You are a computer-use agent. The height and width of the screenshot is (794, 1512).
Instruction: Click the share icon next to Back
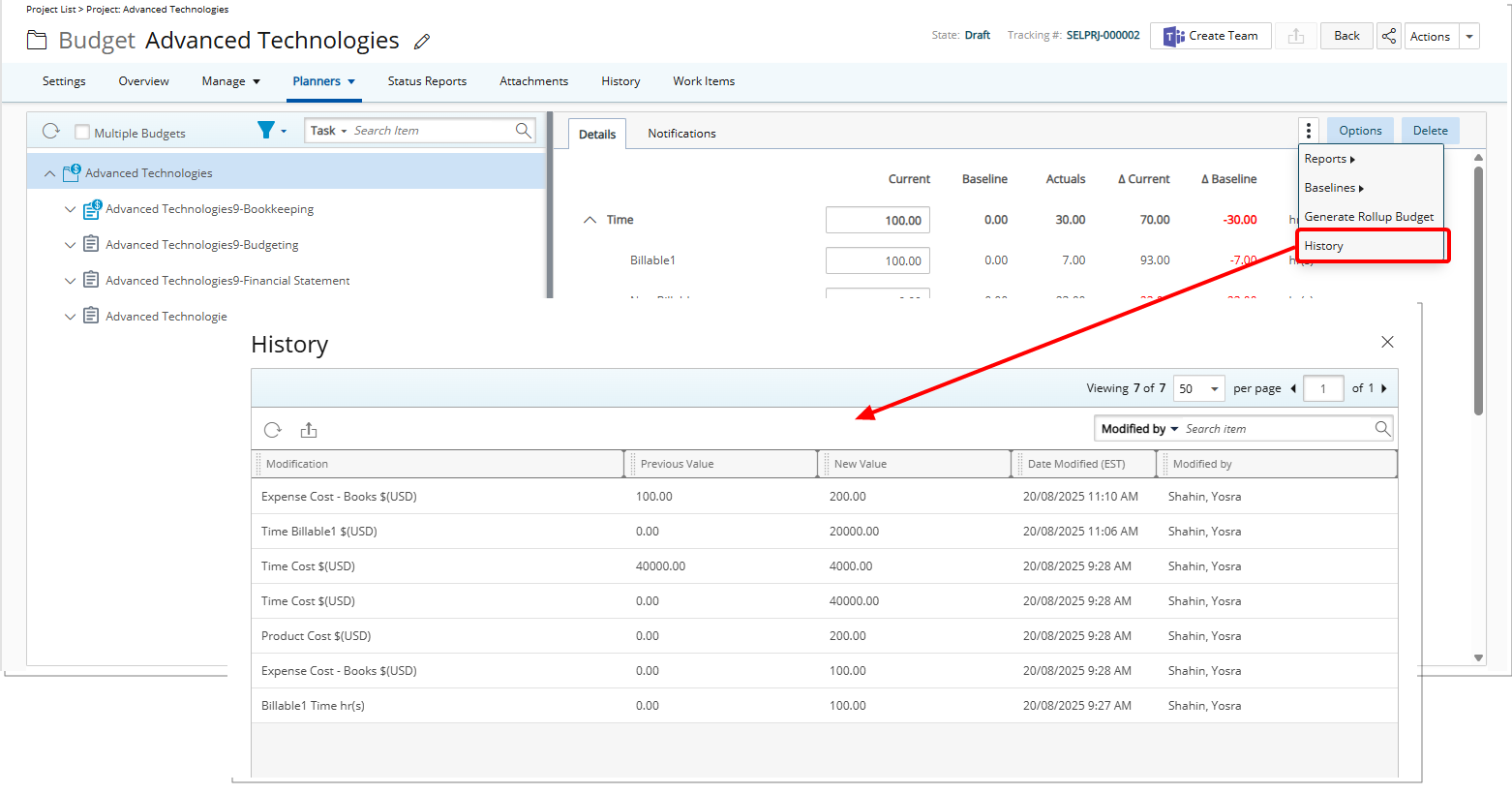click(1388, 36)
